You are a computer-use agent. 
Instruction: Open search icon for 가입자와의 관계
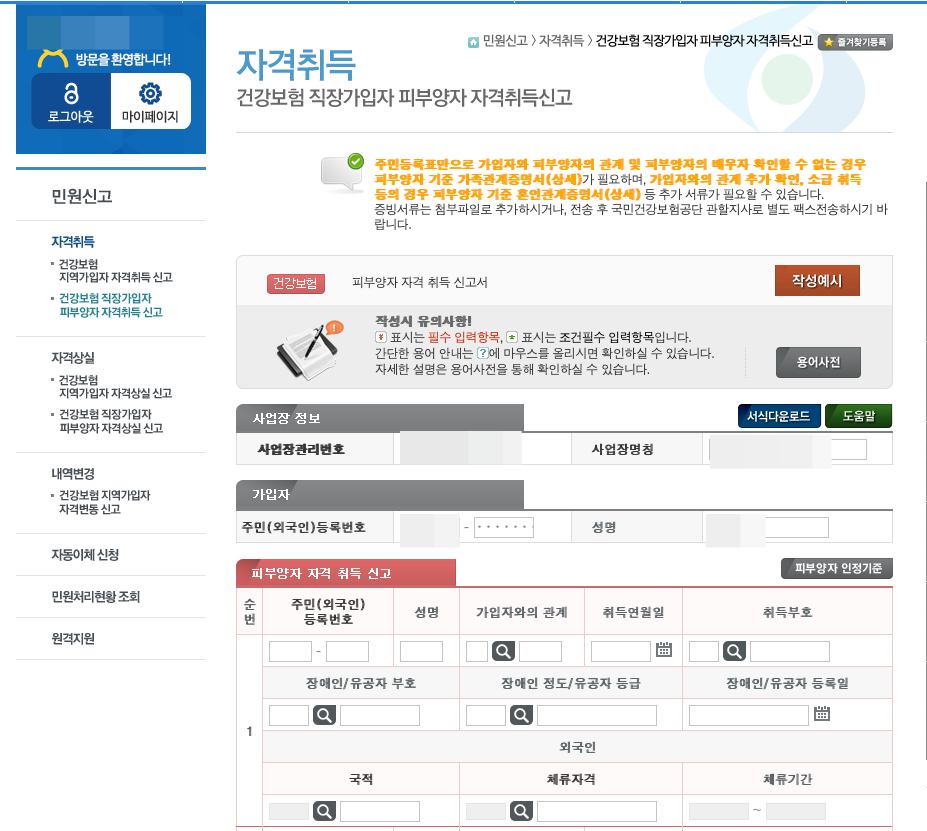click(503, 651)
